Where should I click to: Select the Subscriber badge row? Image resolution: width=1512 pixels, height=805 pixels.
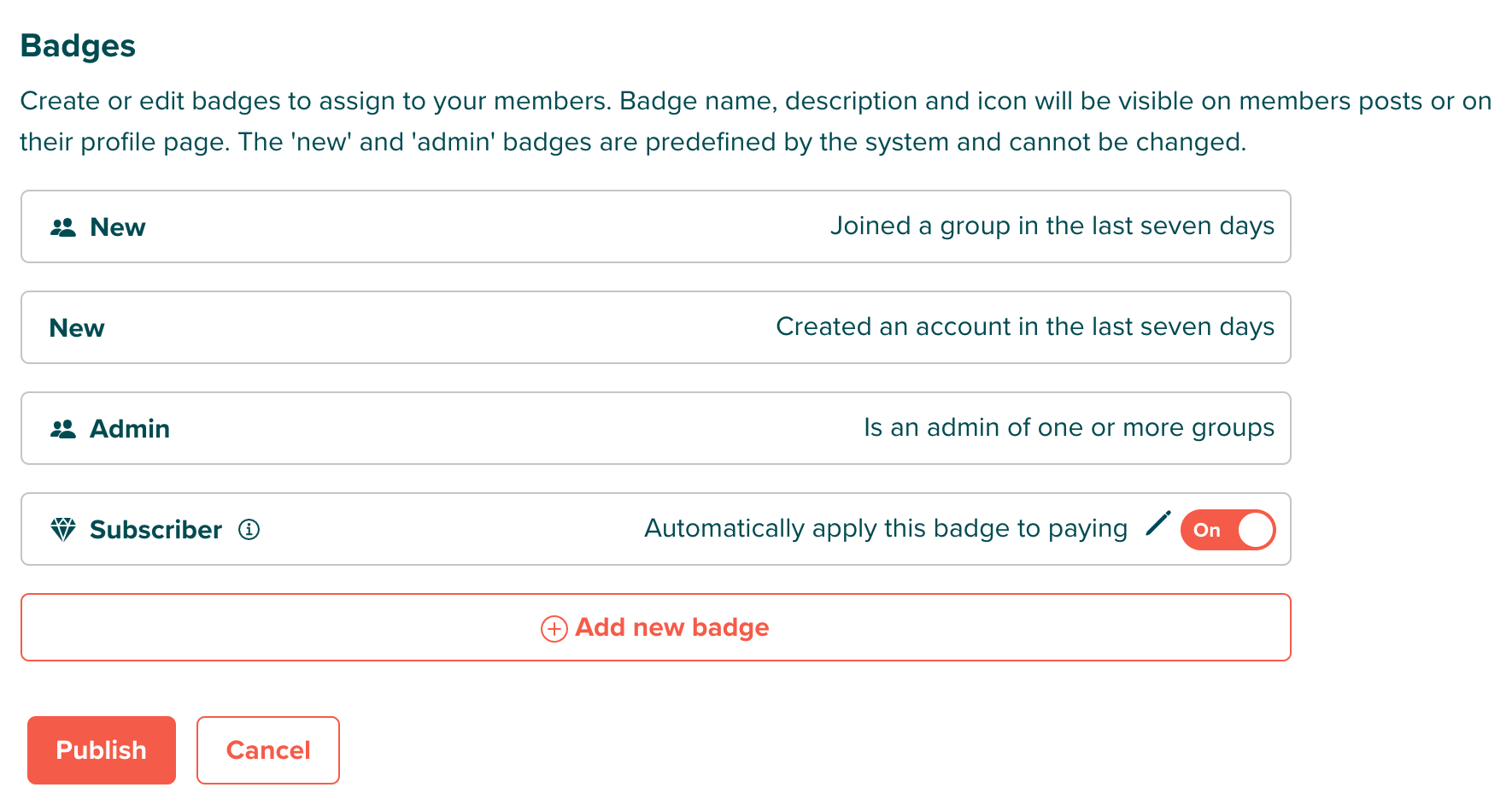coord(656,529)
